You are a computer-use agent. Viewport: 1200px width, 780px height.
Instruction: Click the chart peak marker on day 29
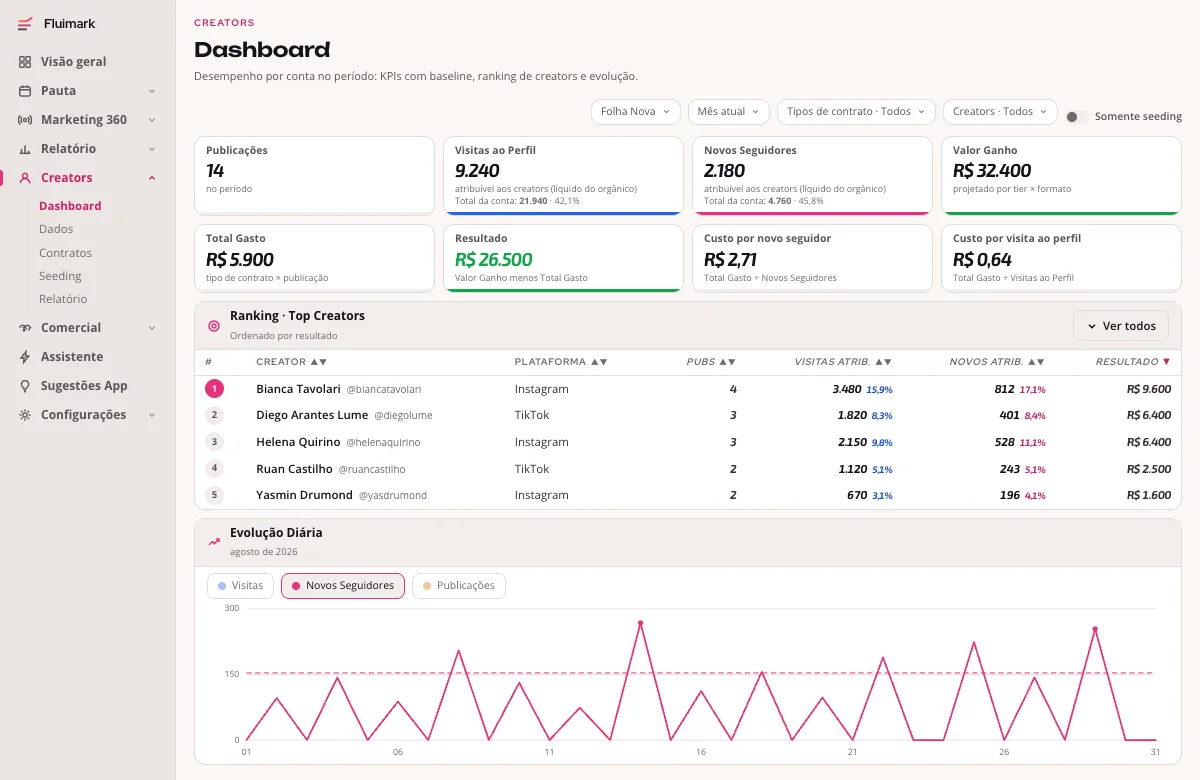[x=1095, y=629]
